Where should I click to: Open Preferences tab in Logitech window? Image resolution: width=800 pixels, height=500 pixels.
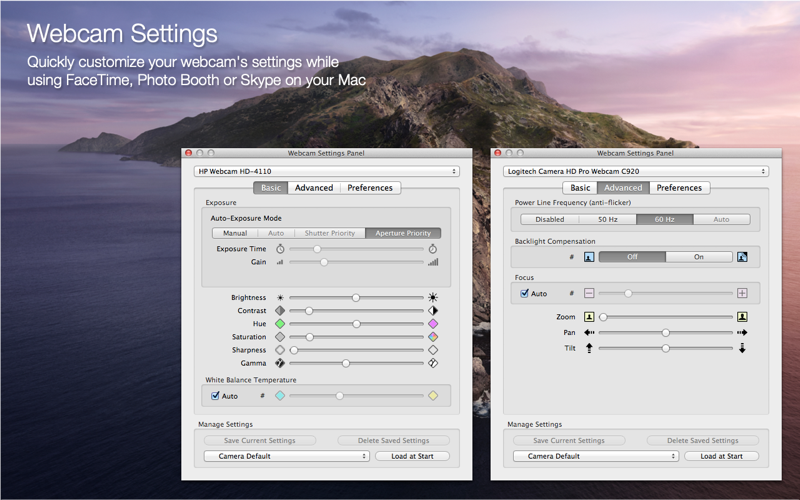coord(679,188)
